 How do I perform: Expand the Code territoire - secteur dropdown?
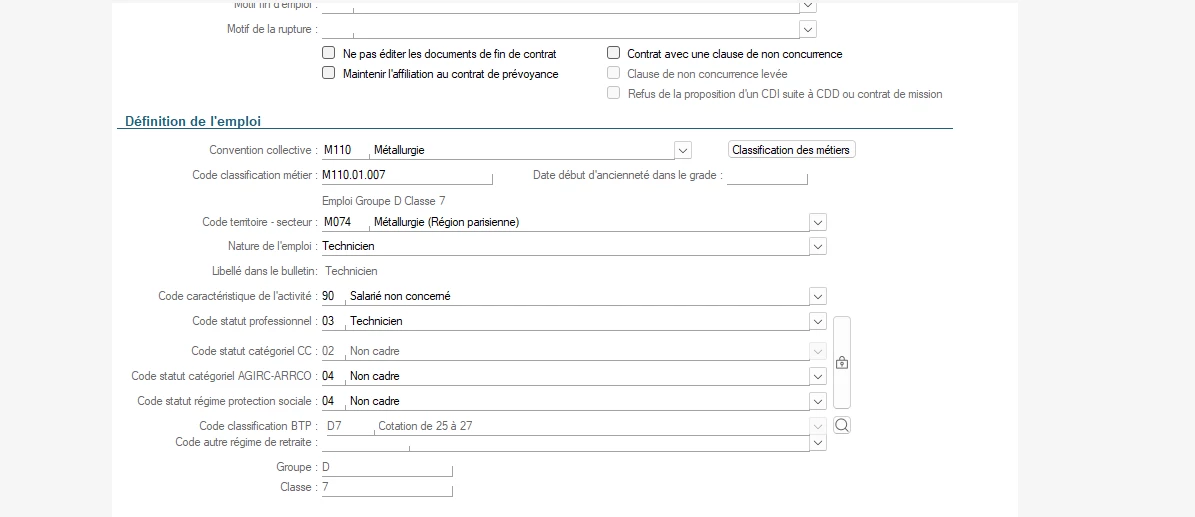pyautogui.click(x=818, y=222)
